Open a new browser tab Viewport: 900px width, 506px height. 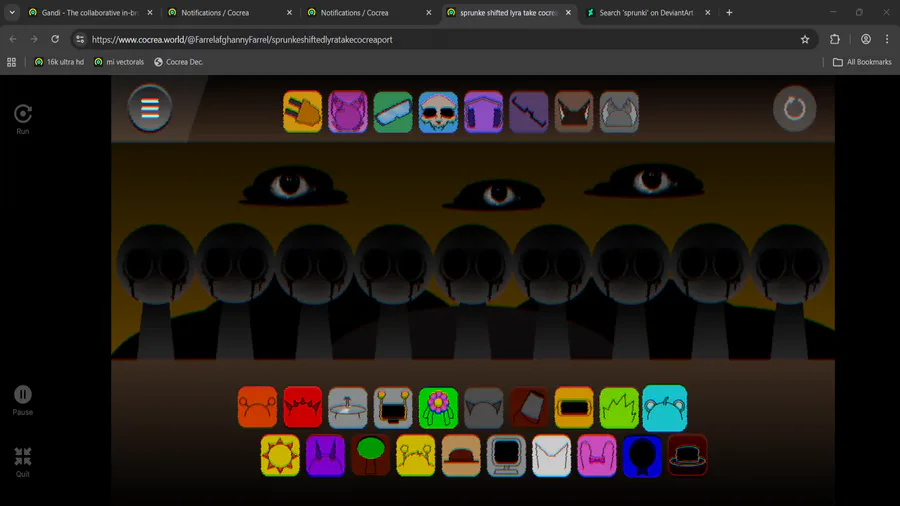coord(730,13)
